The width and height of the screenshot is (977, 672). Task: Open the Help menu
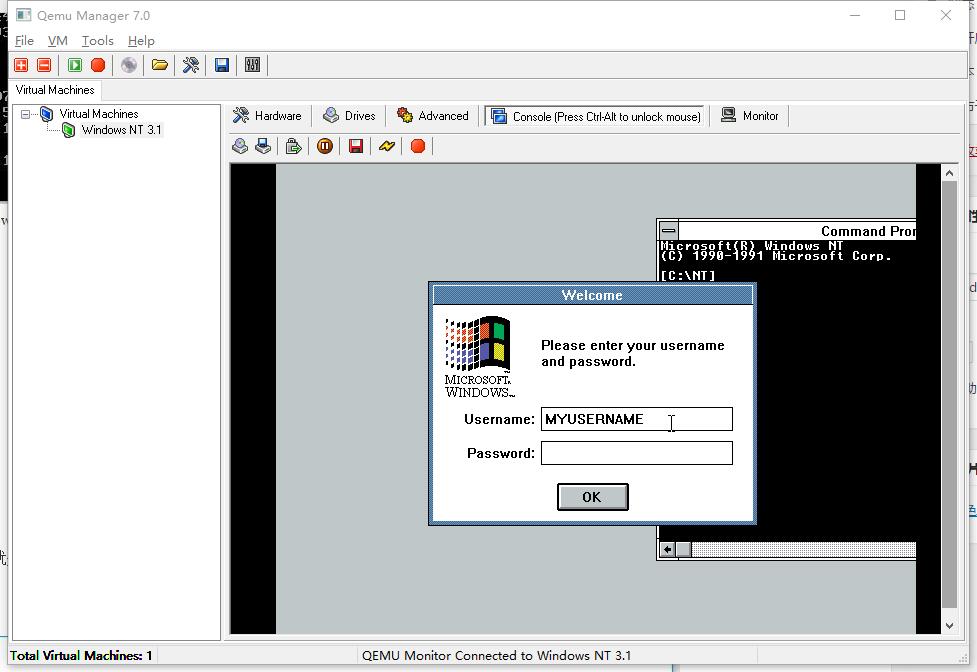pos(141,41)
